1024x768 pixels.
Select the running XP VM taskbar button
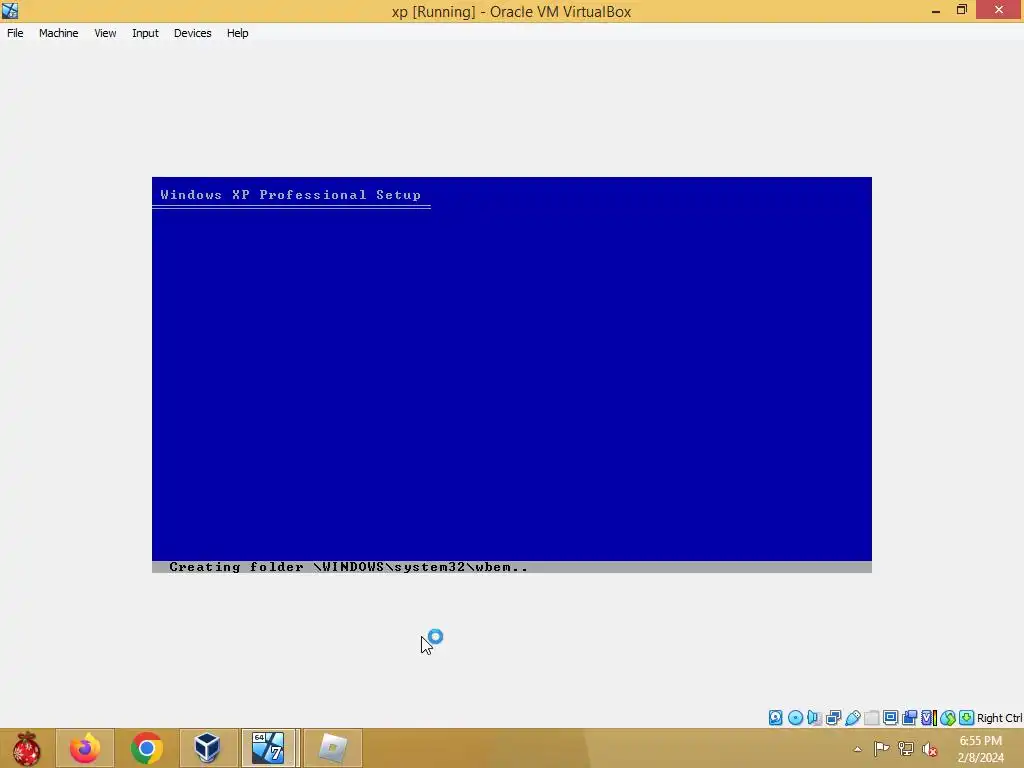pos(269,748)
